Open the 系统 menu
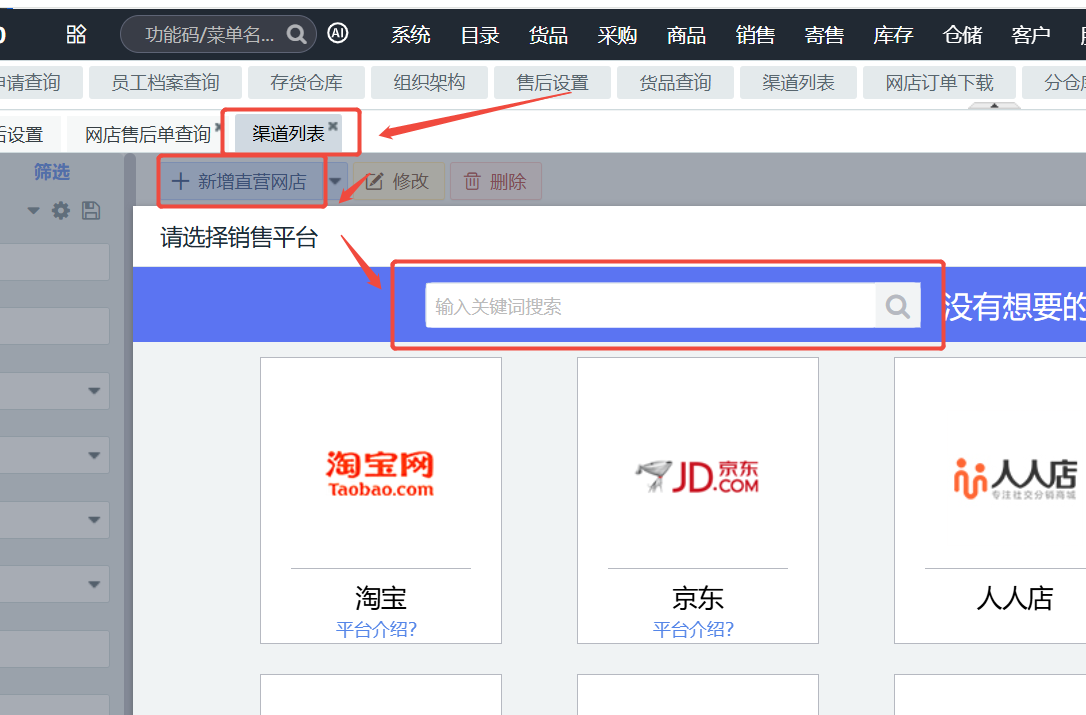This screenshot has height=715, width=1086. click(410, 35)
